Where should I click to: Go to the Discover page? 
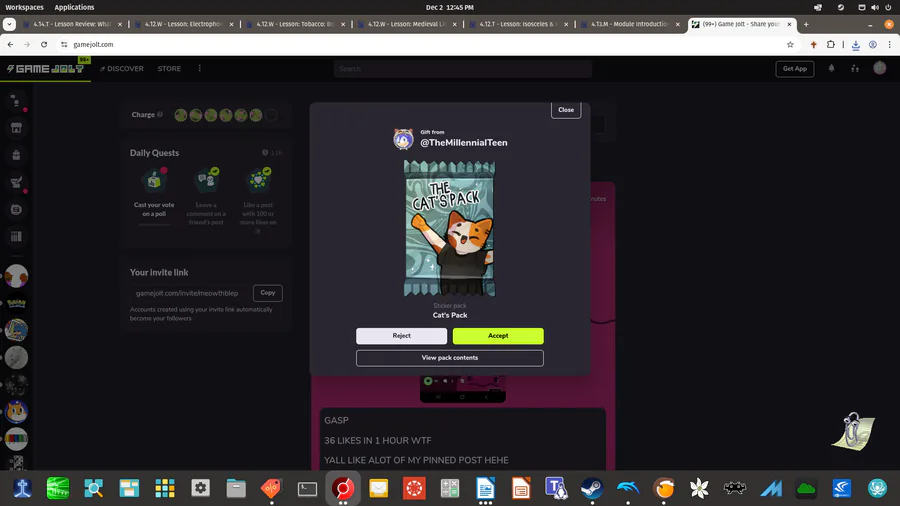coord(122,68)
